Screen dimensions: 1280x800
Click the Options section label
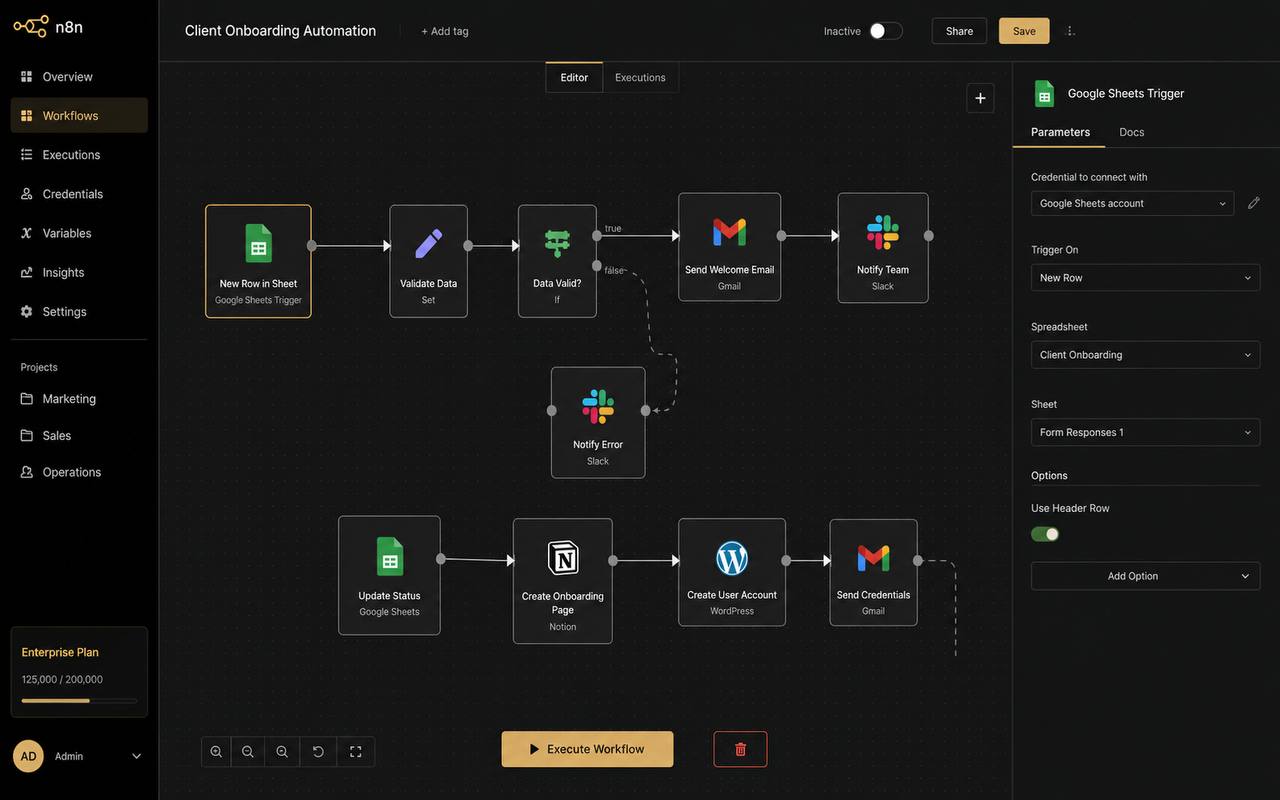1049,476
